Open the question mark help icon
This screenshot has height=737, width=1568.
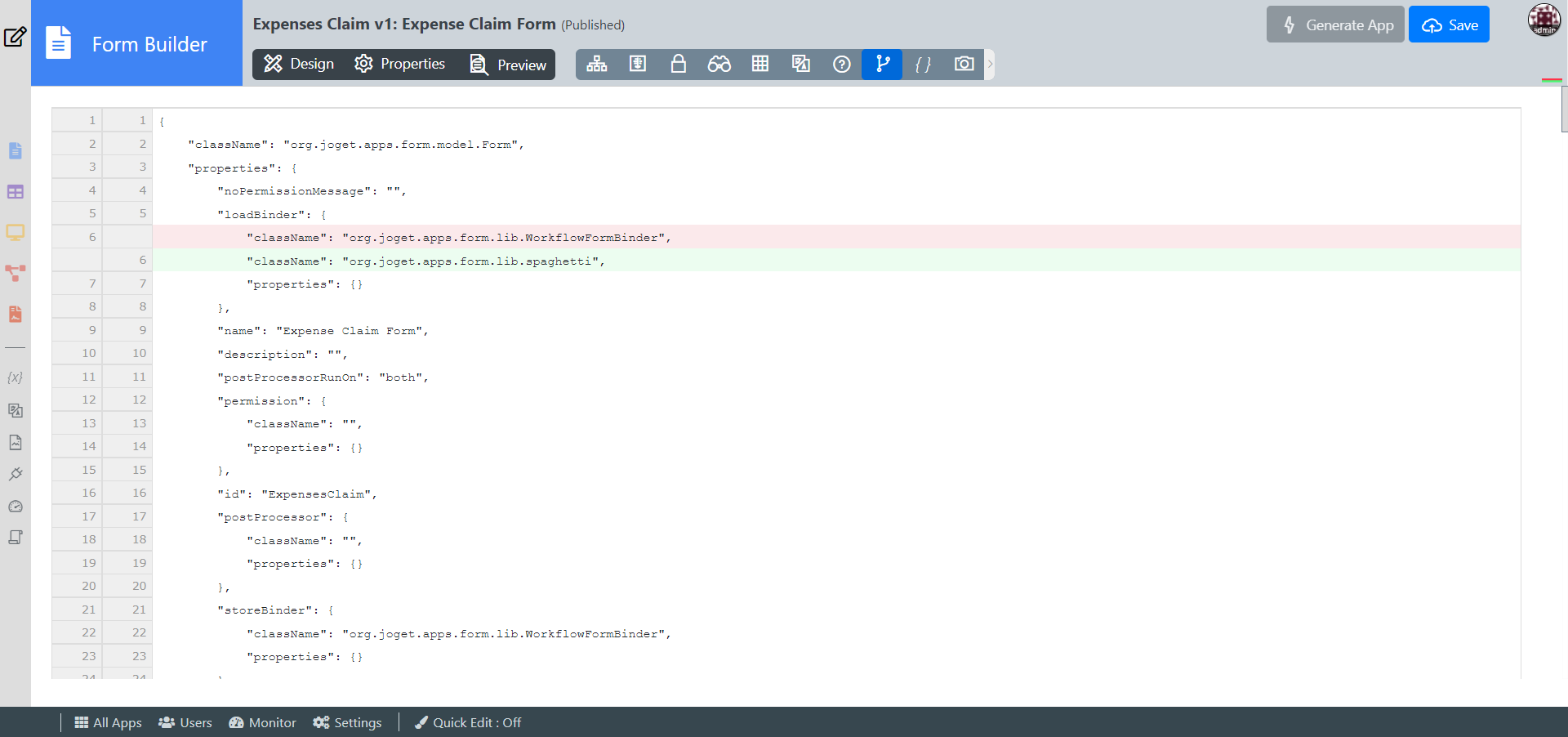841,64
